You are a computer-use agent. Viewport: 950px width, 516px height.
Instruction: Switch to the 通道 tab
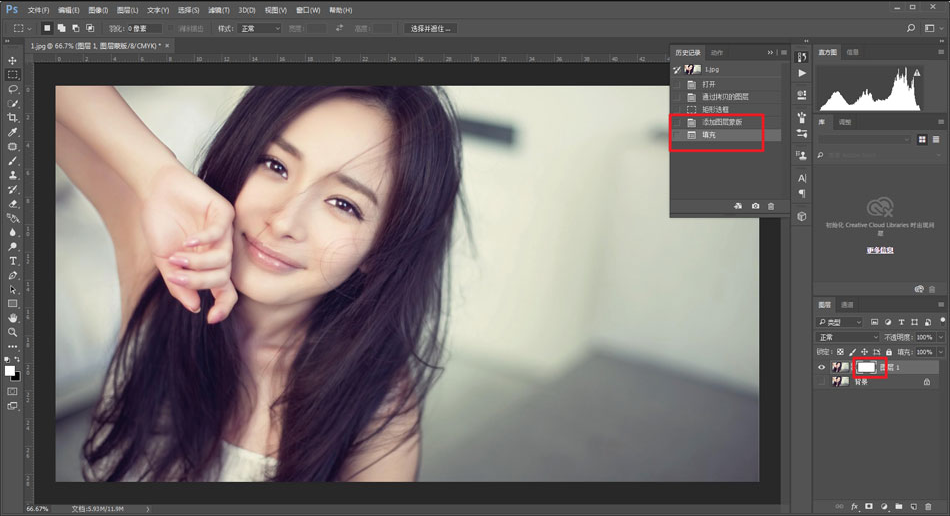tap(847, 304)
